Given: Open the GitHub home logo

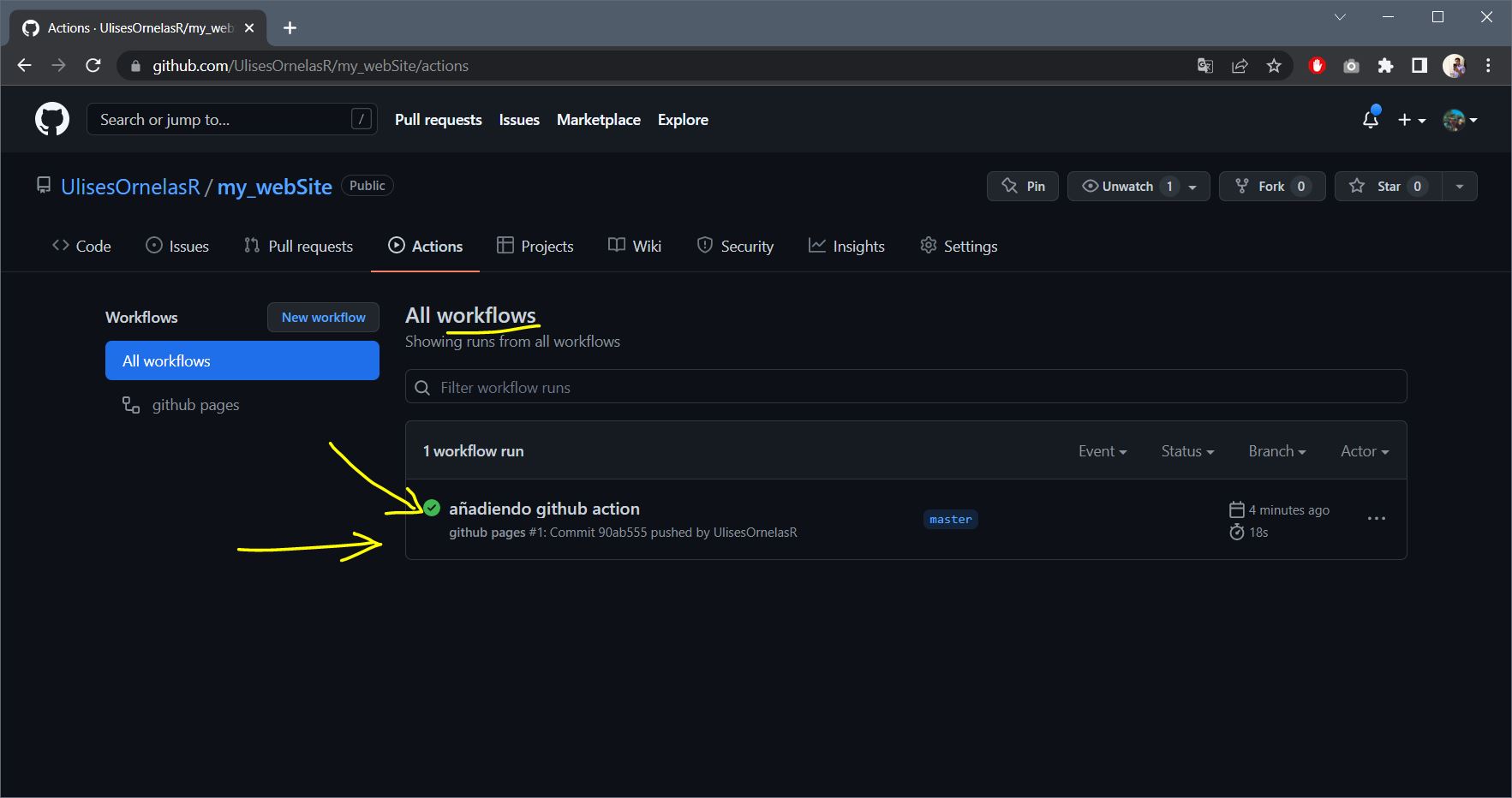Looking at the screenshot, I should (x=51, y=120).
